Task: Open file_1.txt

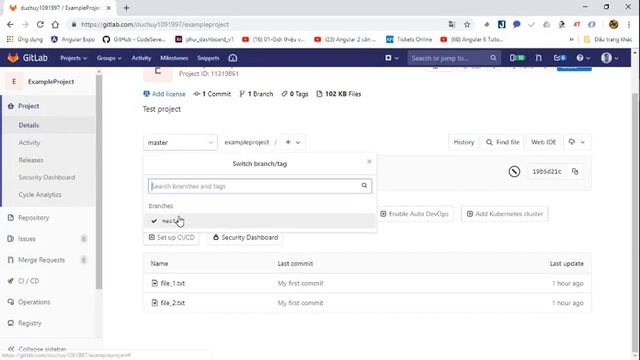Action: click(173, 283)
